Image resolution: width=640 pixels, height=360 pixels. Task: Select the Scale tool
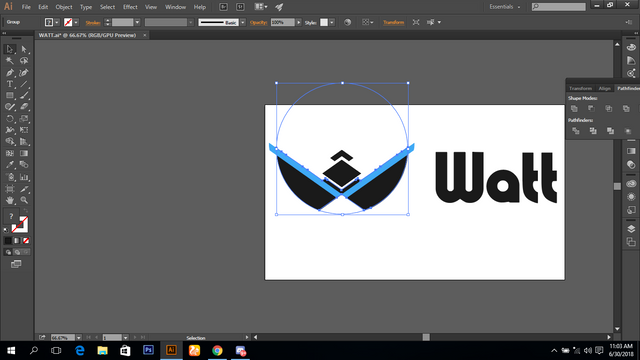pyautogui.click(x=24, y=119)
